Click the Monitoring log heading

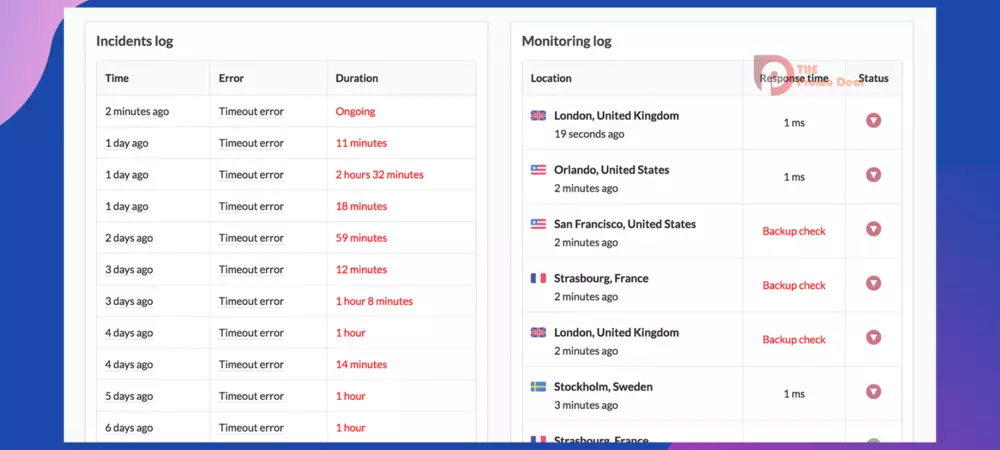(566, 41)
